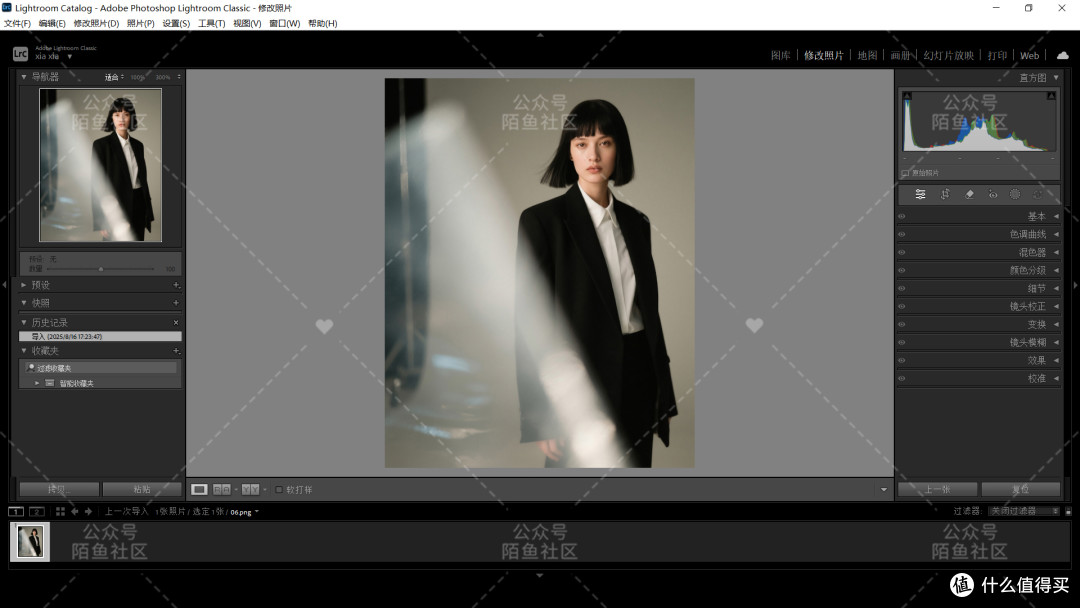1080x608 pixels.
Task: Open the cloud sync status icon
Action: point(1063,55)
